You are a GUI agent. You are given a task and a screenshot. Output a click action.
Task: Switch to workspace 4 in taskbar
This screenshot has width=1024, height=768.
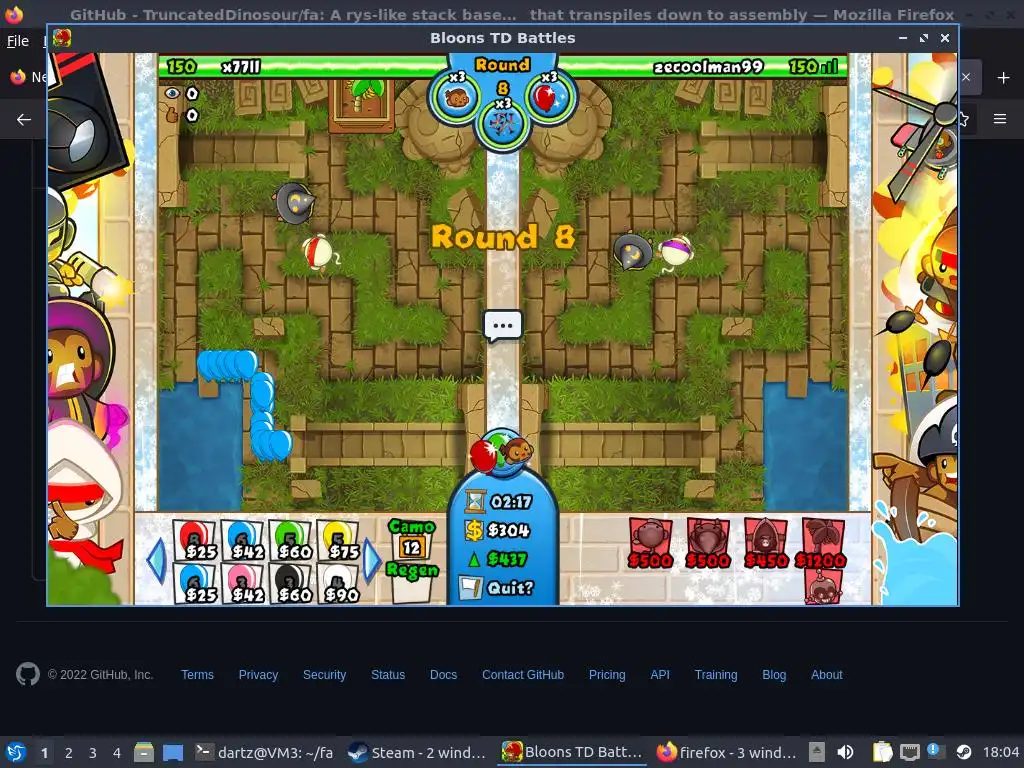click(116, 753)
